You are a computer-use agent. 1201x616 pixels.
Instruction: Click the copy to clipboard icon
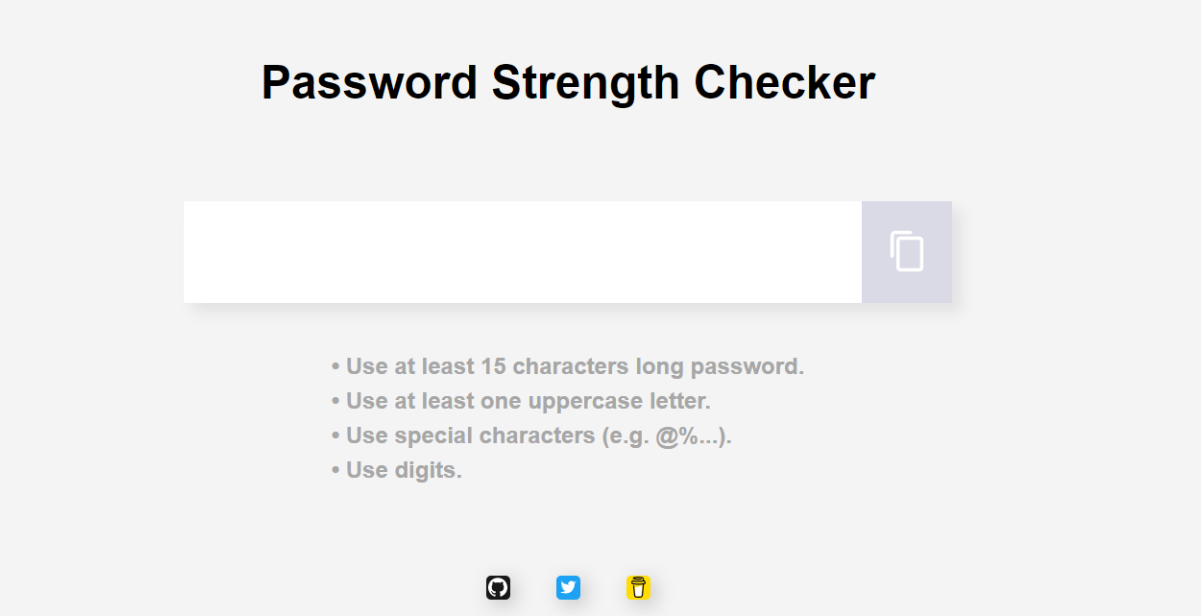coord(907,251)
